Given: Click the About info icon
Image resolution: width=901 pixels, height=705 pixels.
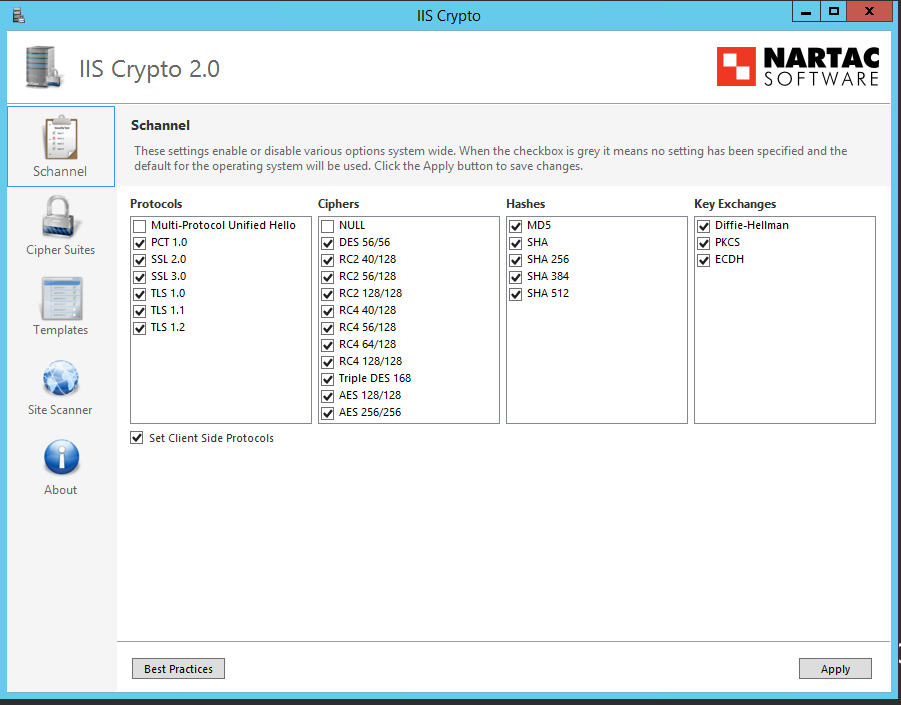Looking at the screenshot, I should pos(60,458).
